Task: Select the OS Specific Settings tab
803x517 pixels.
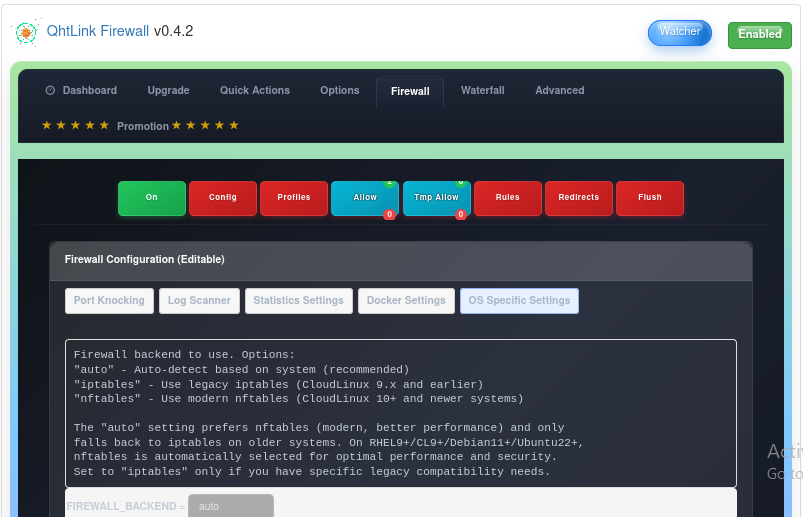Action: [x=519, y=301]
